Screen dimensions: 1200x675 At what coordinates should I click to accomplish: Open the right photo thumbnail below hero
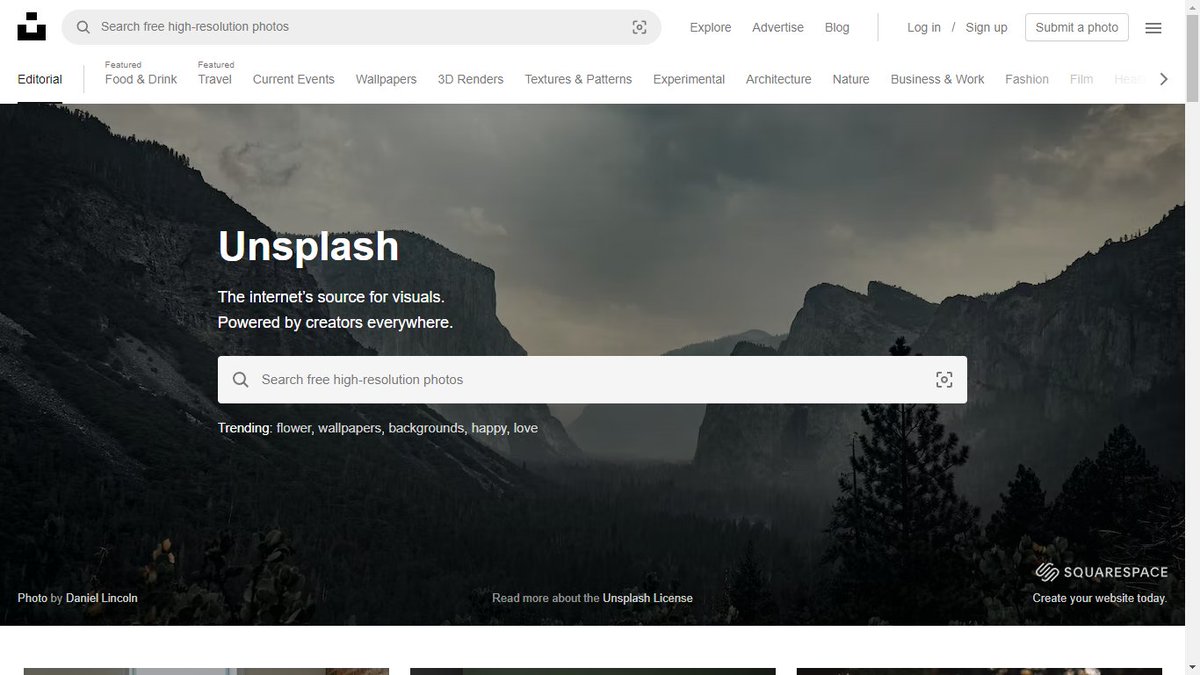[979, 671]
